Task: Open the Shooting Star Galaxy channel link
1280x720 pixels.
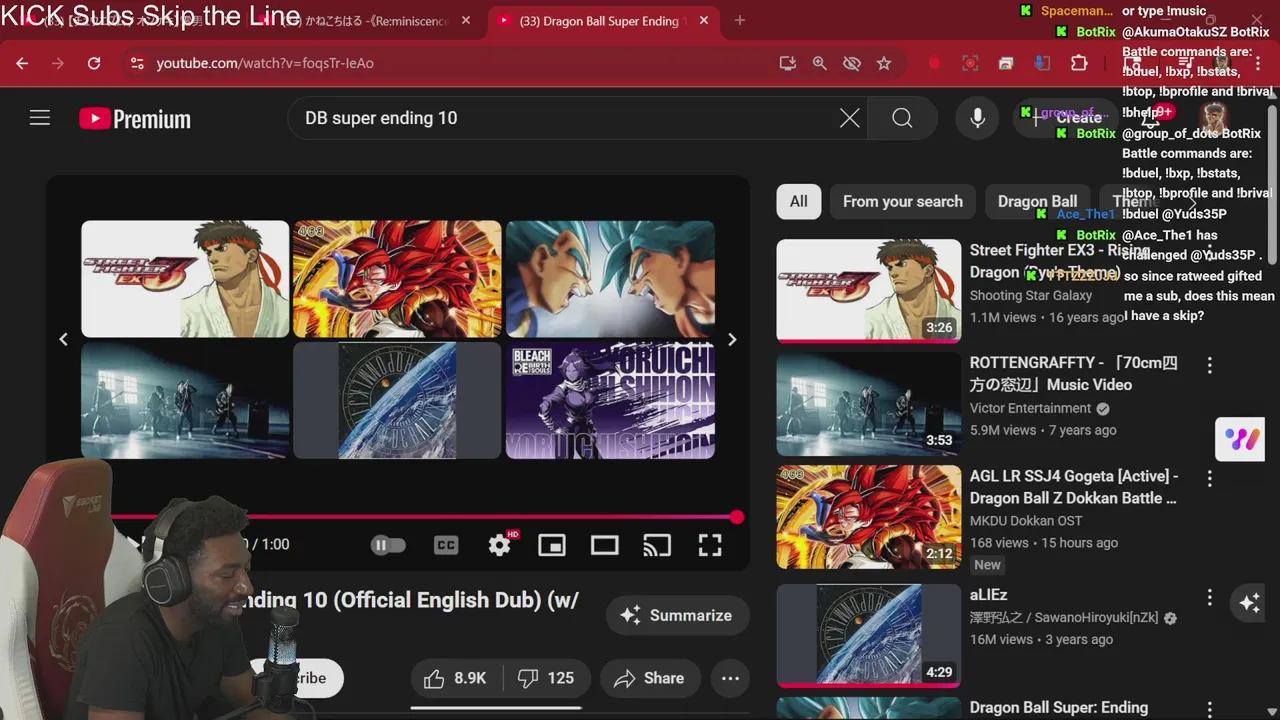Action: 1031,295
